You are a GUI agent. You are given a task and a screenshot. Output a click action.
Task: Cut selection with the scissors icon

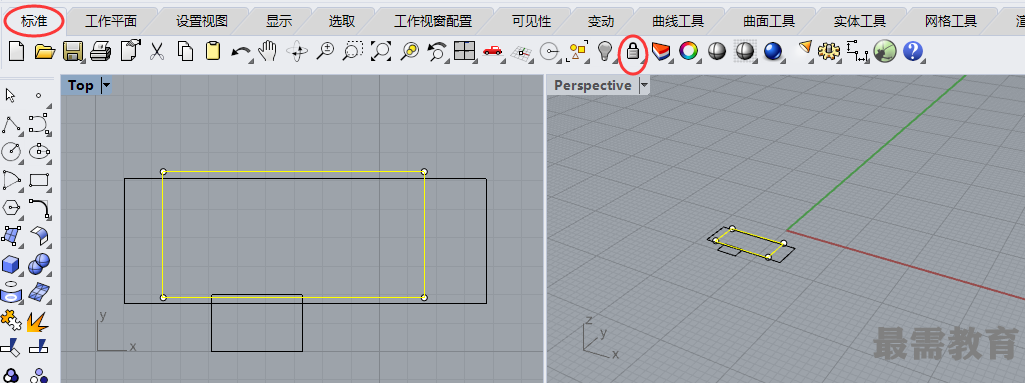(156, 51)
